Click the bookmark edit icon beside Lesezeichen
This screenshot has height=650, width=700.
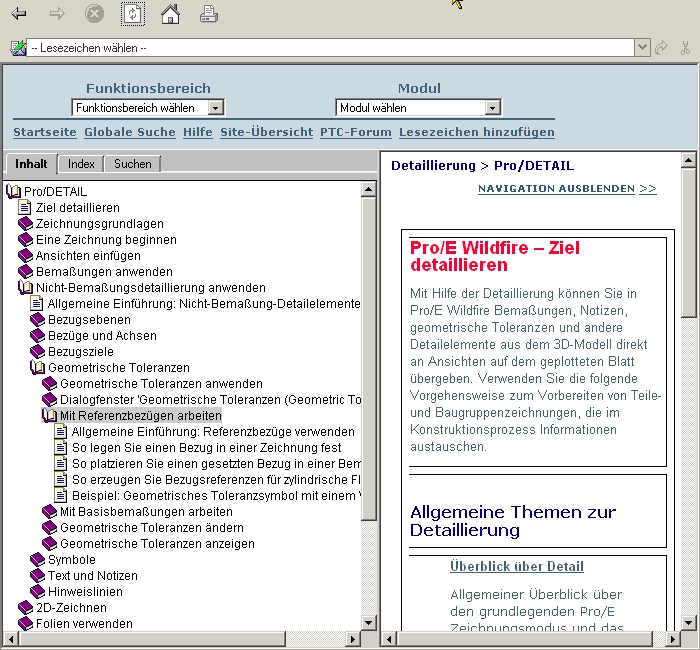[x=18, y=48]
